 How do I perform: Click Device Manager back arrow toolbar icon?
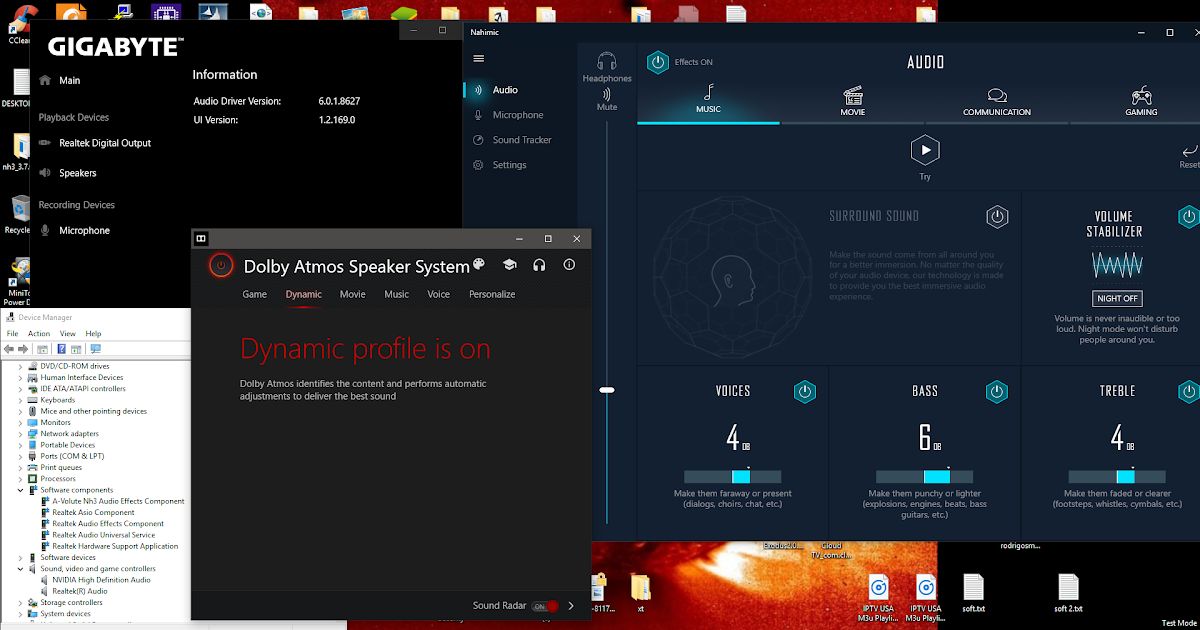(10, 349)
